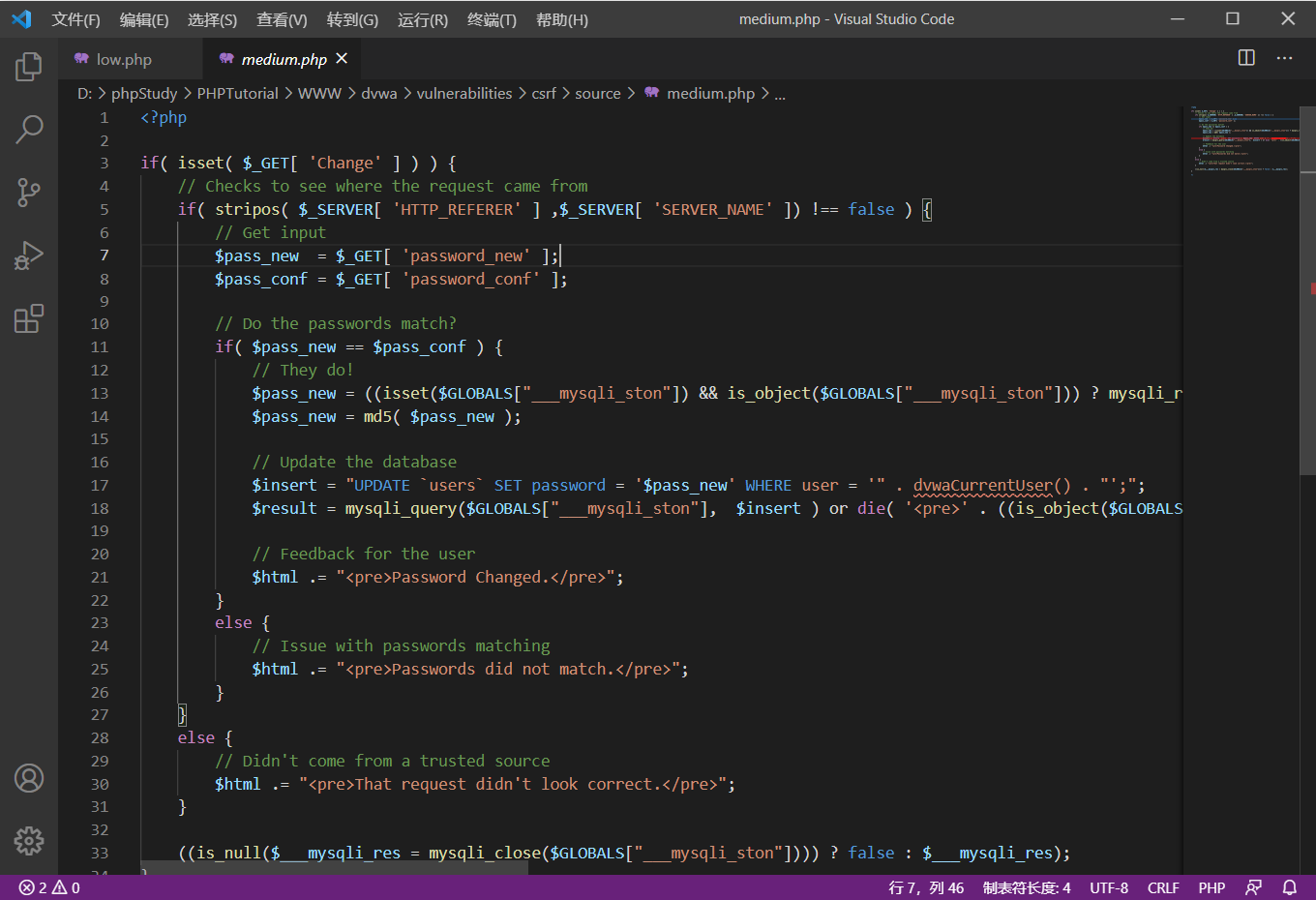Open the 终端(T) menu
This screenshot has height=900, width=1316.
[492, 19]
